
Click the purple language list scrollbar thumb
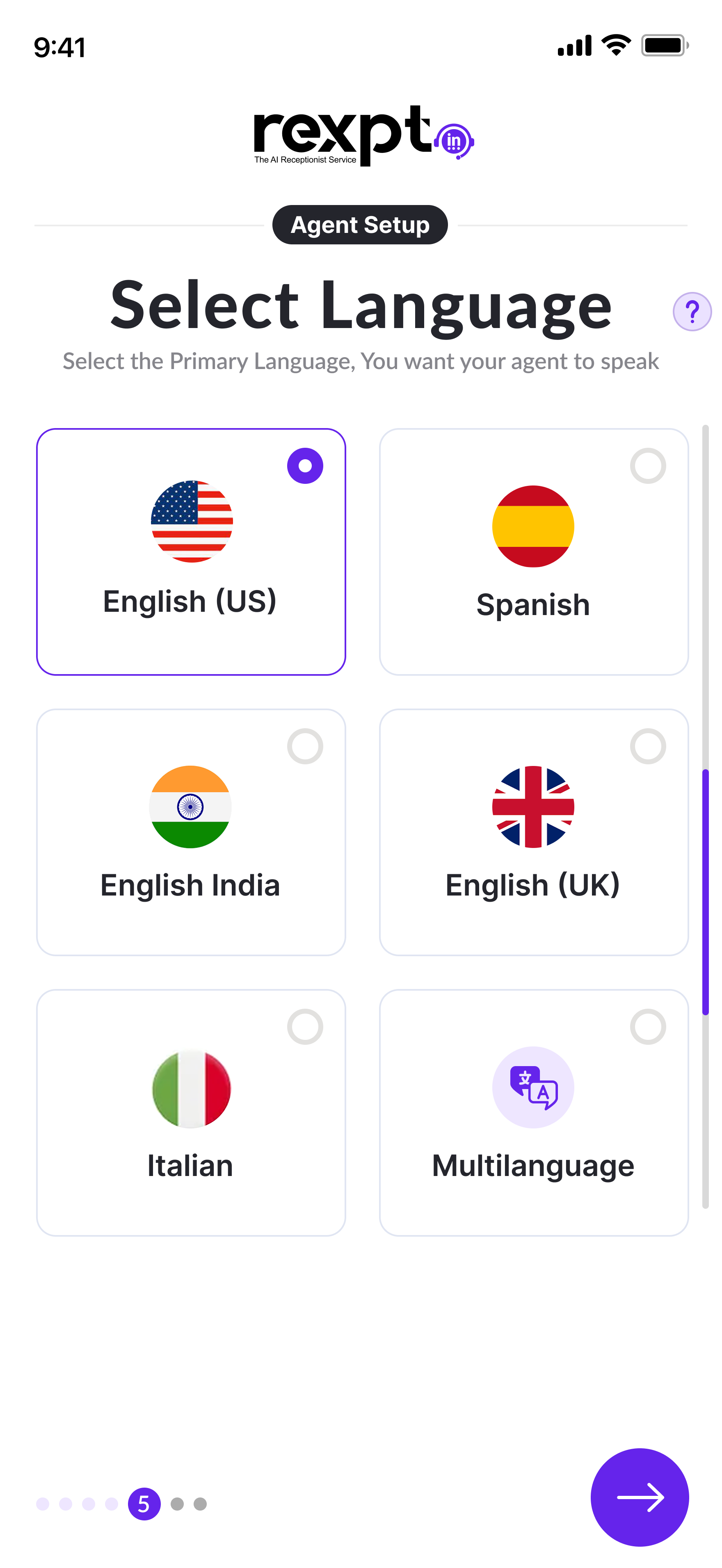coord(705,892)
